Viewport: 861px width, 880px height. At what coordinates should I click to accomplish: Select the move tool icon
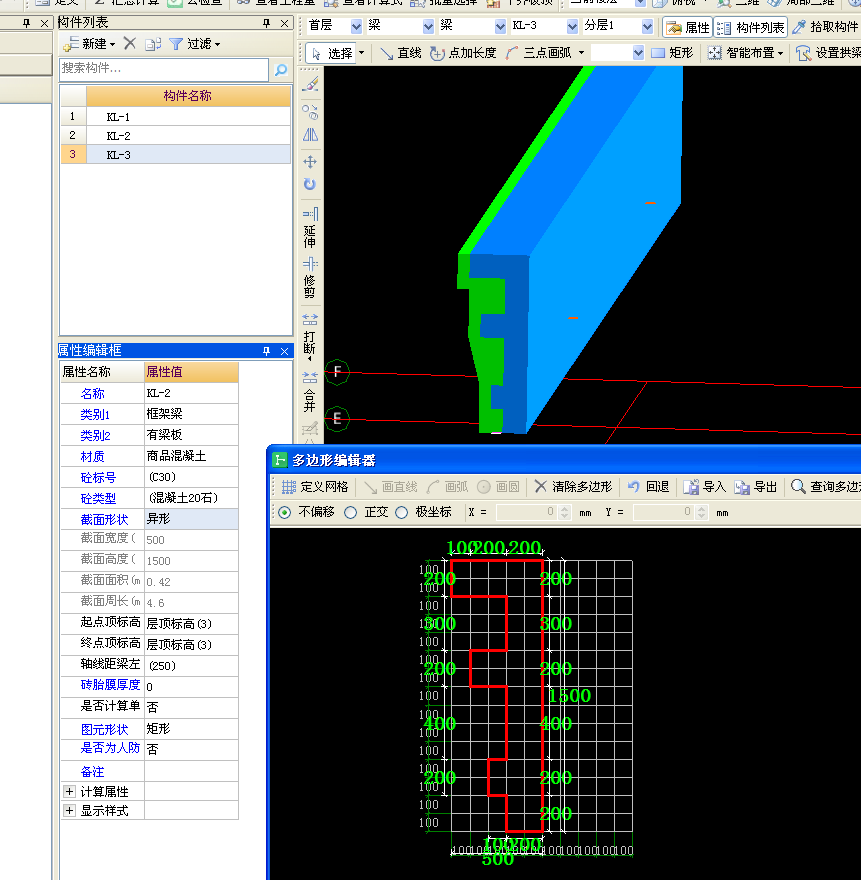point(310,162)
